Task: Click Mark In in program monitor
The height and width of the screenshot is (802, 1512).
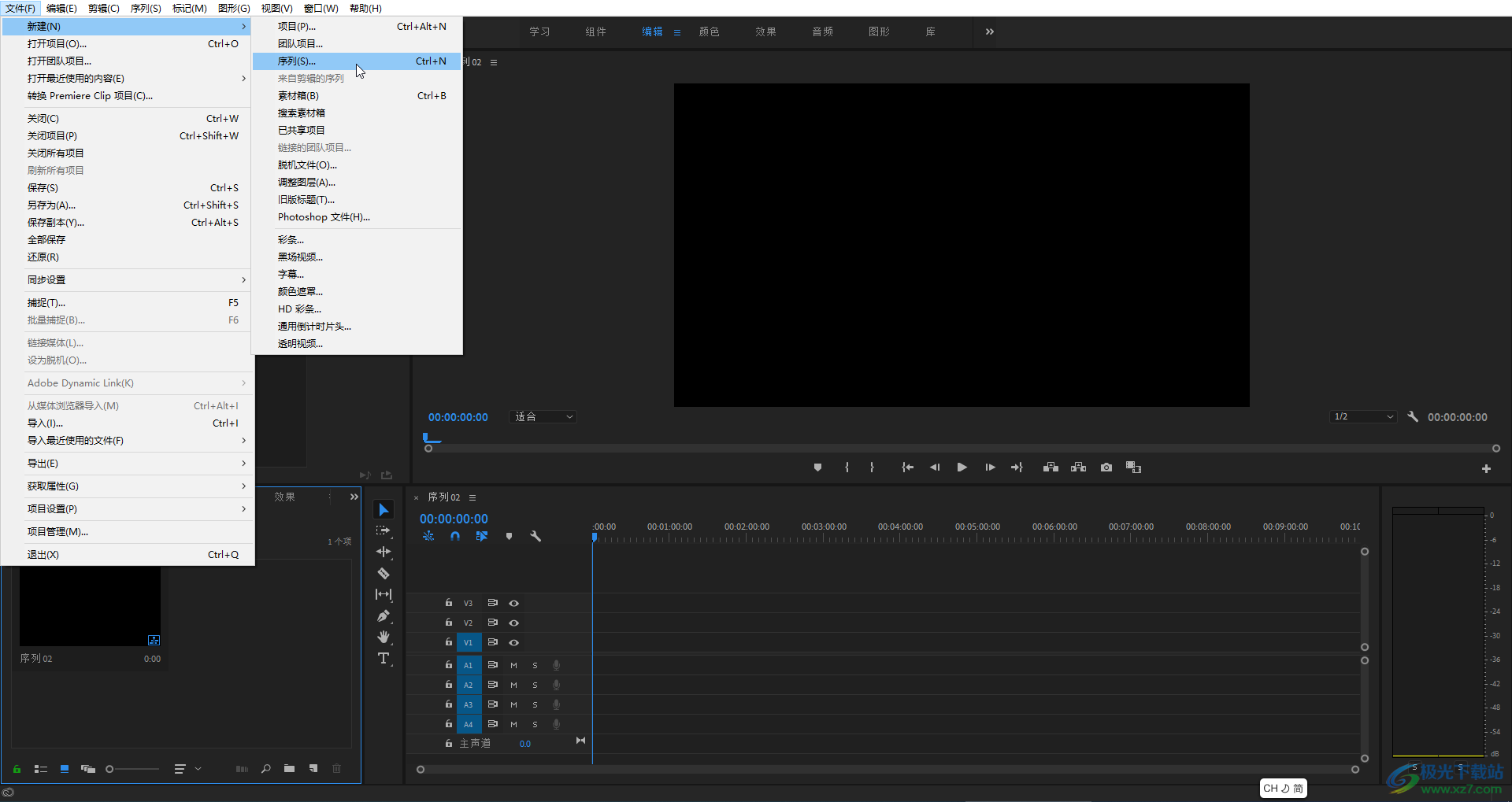Action: pos(847,468)
